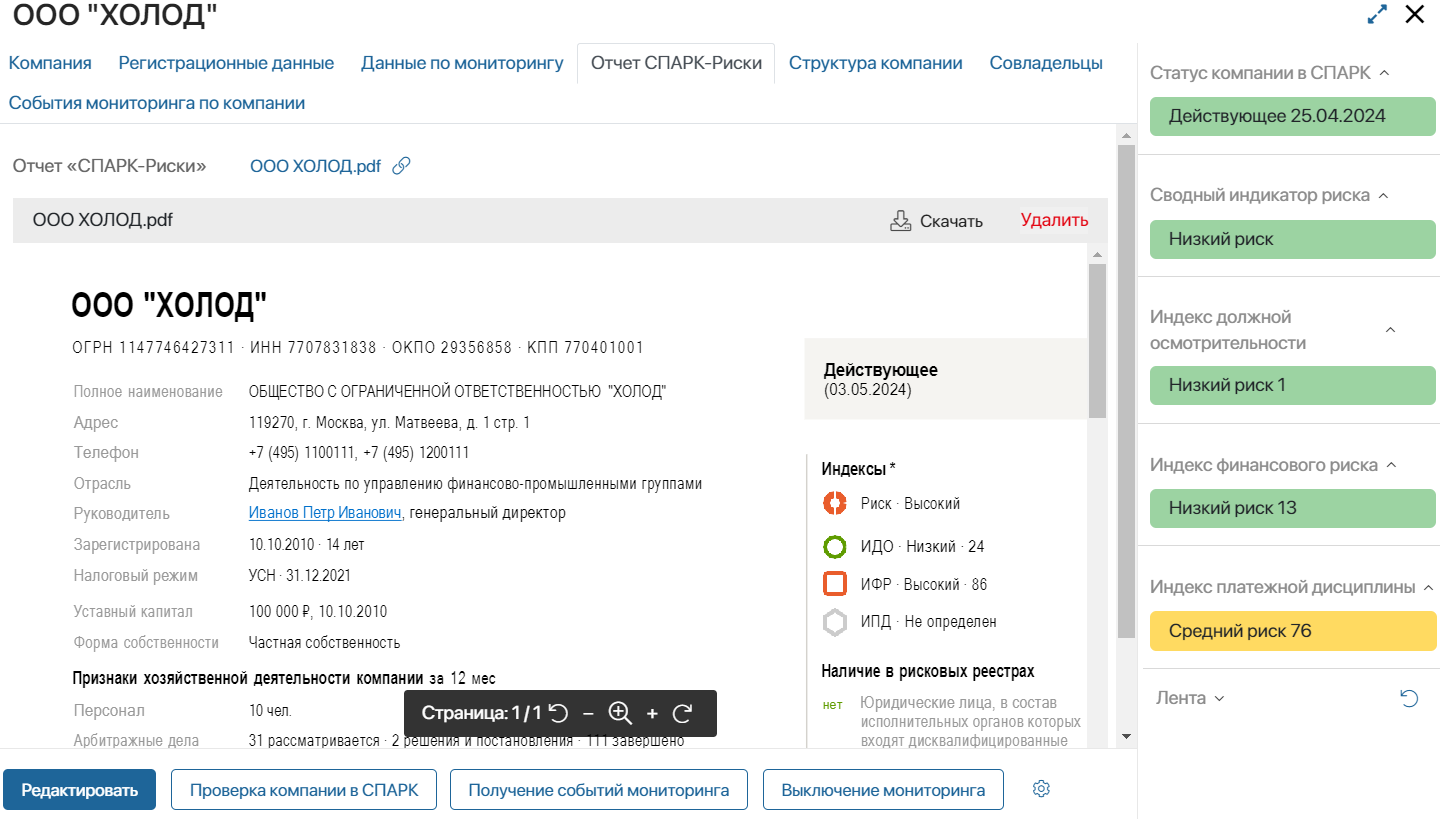Click the Низкий риск 1 badge
This screenshot has height=819, width=1440.
coord(1293,385)
